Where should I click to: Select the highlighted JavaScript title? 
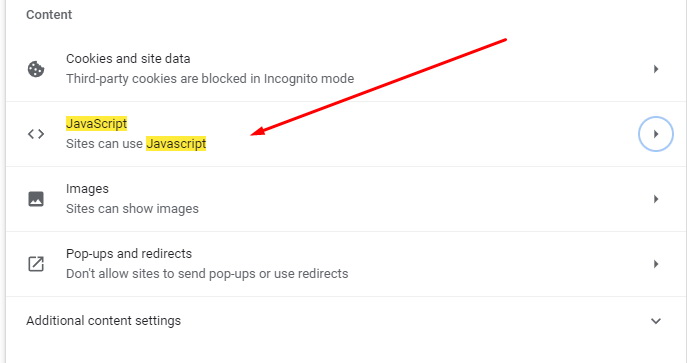[x=96, y=123]
